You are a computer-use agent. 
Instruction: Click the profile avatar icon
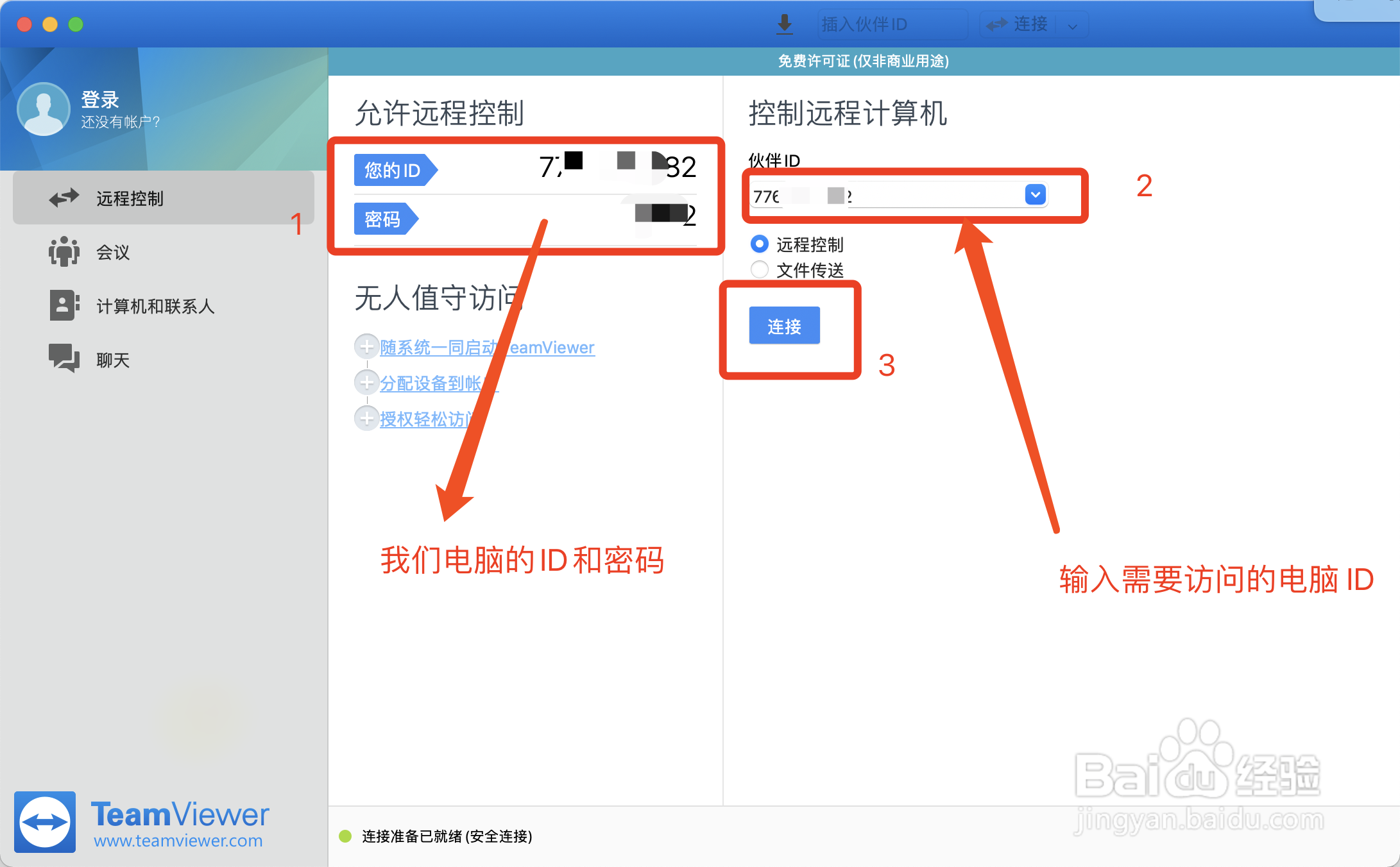44,109
